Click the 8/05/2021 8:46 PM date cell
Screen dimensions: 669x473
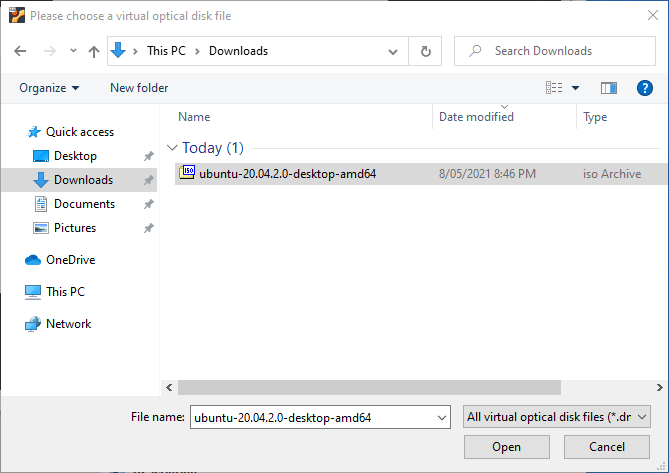coord(487,174)
